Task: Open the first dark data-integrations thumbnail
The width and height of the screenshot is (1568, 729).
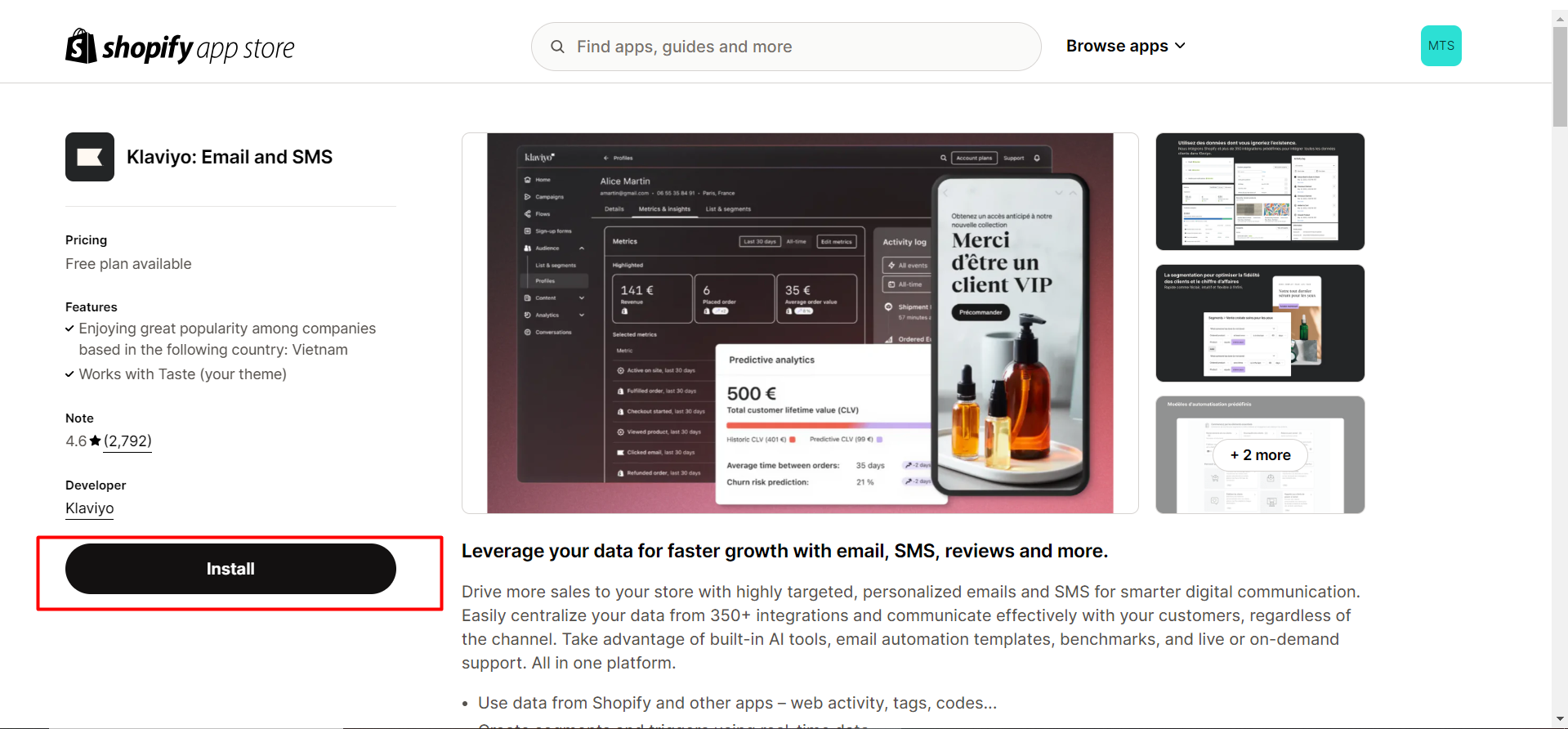Action: pyautogui.click(x=1260, y=191)
